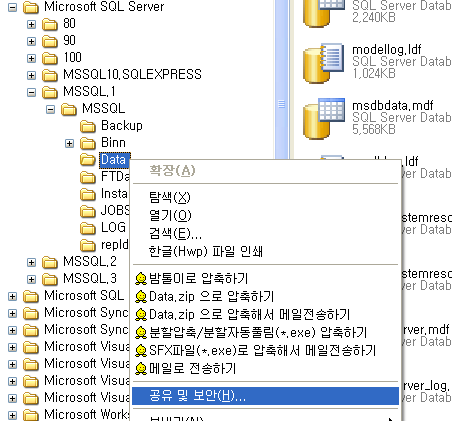
Task: Click the folder tree vertical scrollbar thumb
Action: tap(282, 80)
